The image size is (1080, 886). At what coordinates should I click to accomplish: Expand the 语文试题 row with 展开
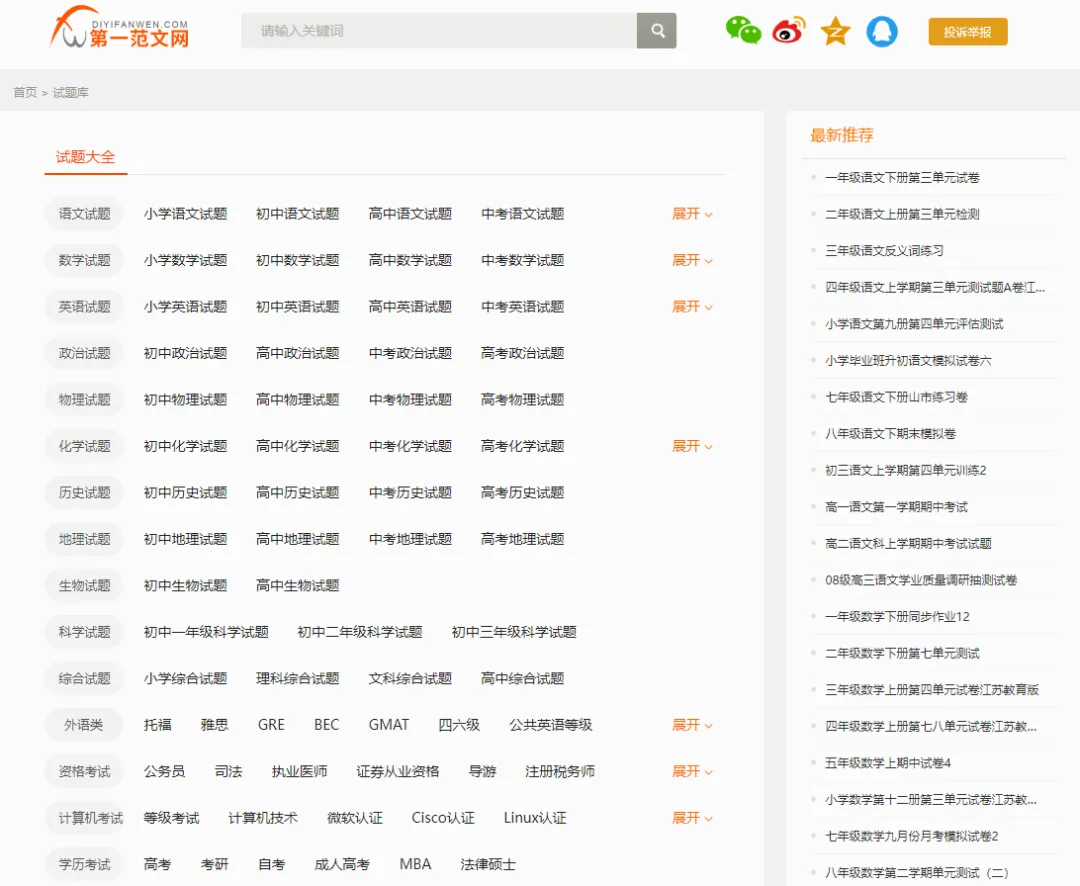(x=692, y=214)
